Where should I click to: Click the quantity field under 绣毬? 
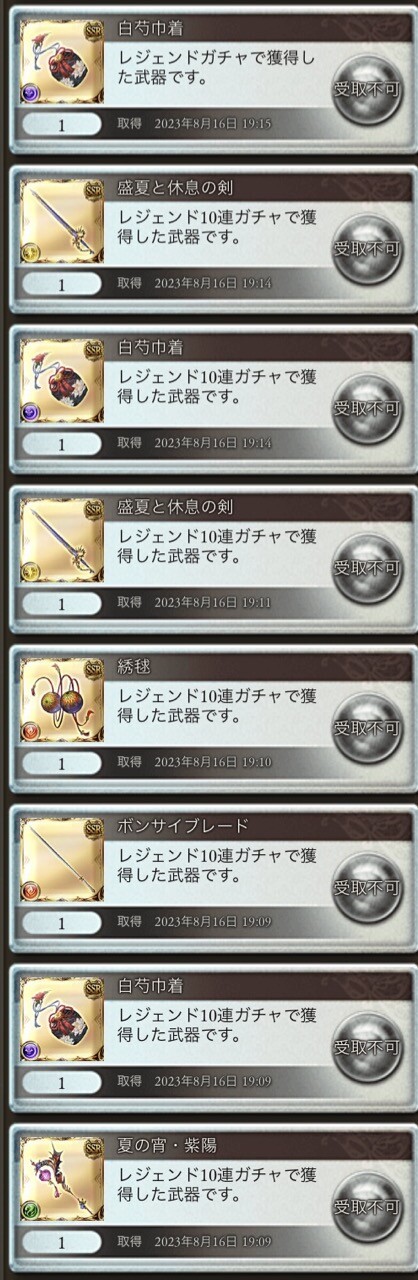tap(61, 763)
